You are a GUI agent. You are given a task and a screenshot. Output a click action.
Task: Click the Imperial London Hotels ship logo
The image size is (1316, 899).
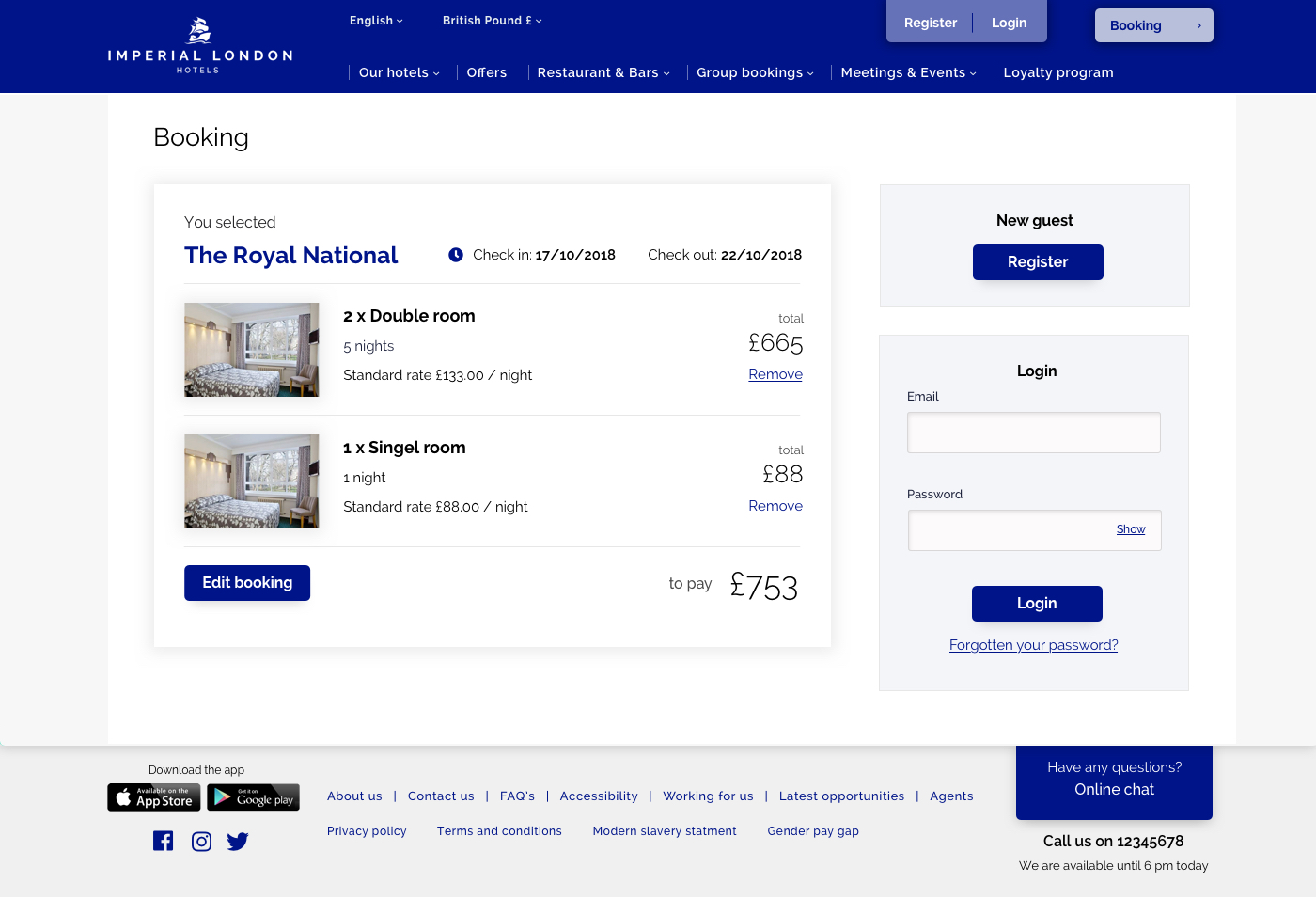[199, 32]
